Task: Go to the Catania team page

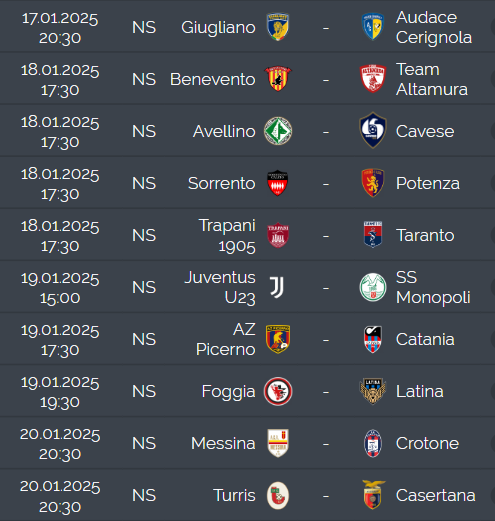Action: [x=425, y=339]
